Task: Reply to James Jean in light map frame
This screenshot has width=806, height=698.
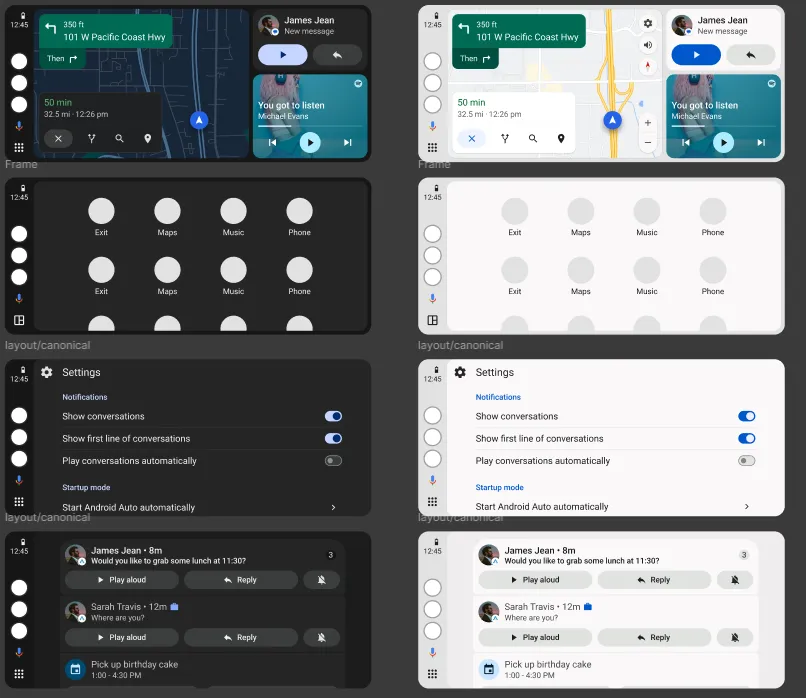Action: [750, 55]
